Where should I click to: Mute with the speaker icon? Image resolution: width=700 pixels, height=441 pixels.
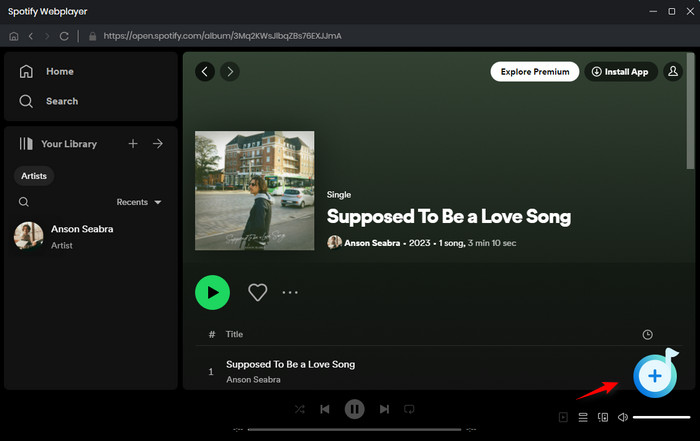(x=623, y=417)
